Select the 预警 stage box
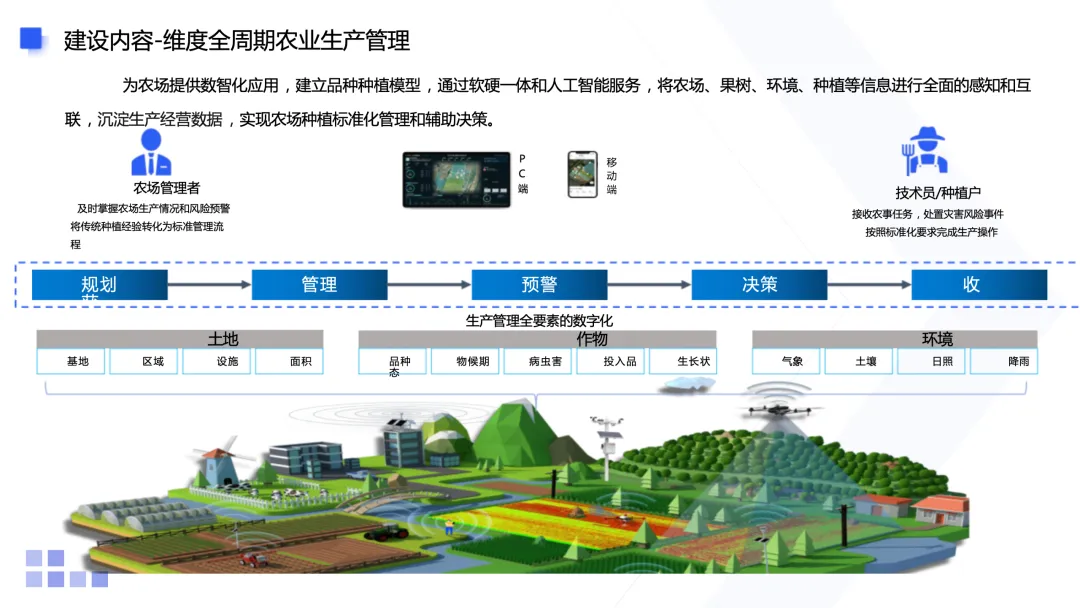Viewport: 1080px width, 608px height. pos(539,284)
